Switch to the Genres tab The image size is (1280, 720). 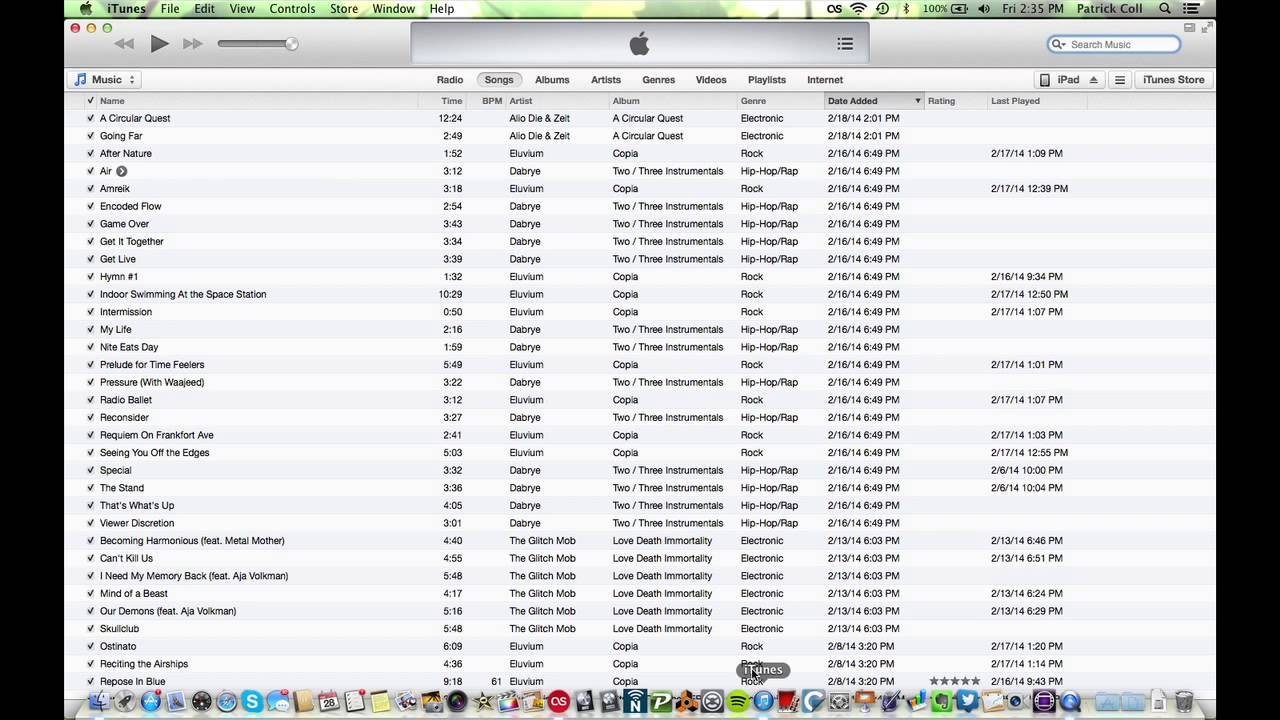(x=658, y=80)
